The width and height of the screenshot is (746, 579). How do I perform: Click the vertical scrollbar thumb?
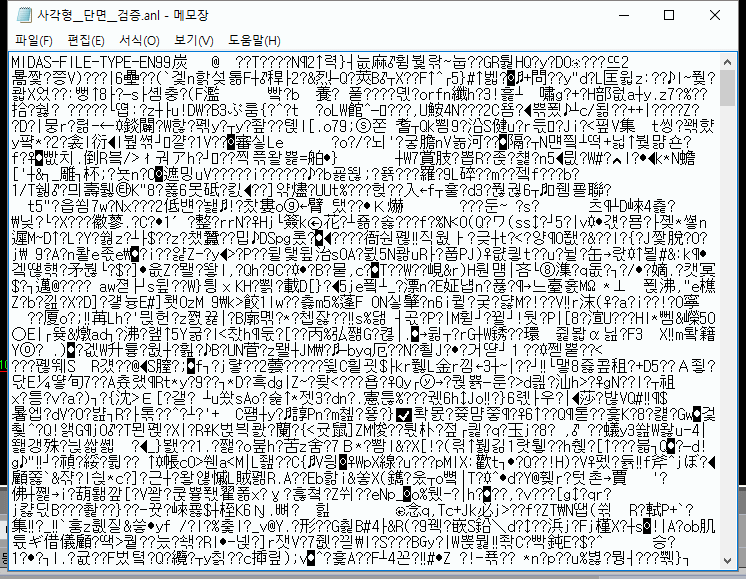(x=727, y=88)
